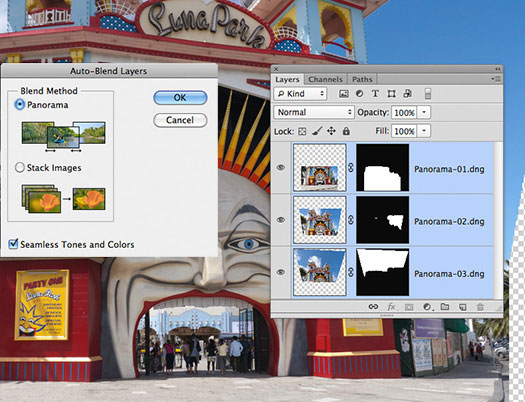Click the type layer filter icon
Viewport: 525px width, 402px height.
[x=375, y=94]
